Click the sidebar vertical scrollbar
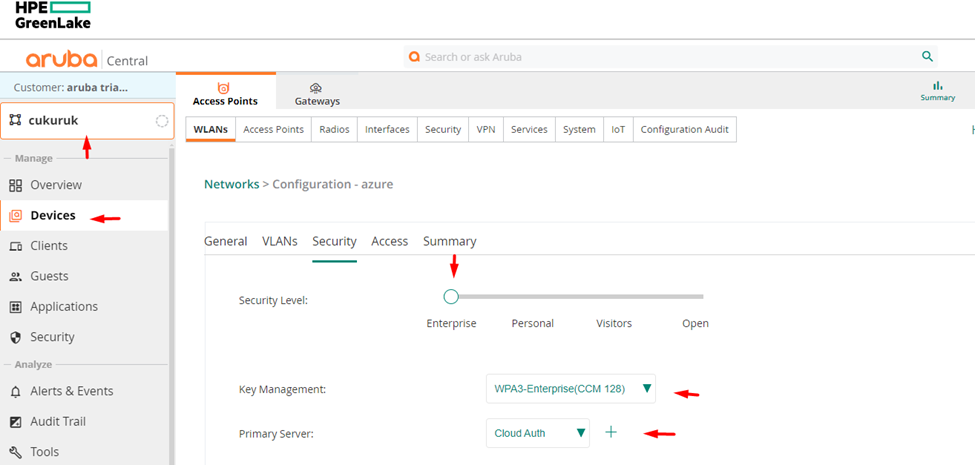975x465 pixels. point(172,306)
